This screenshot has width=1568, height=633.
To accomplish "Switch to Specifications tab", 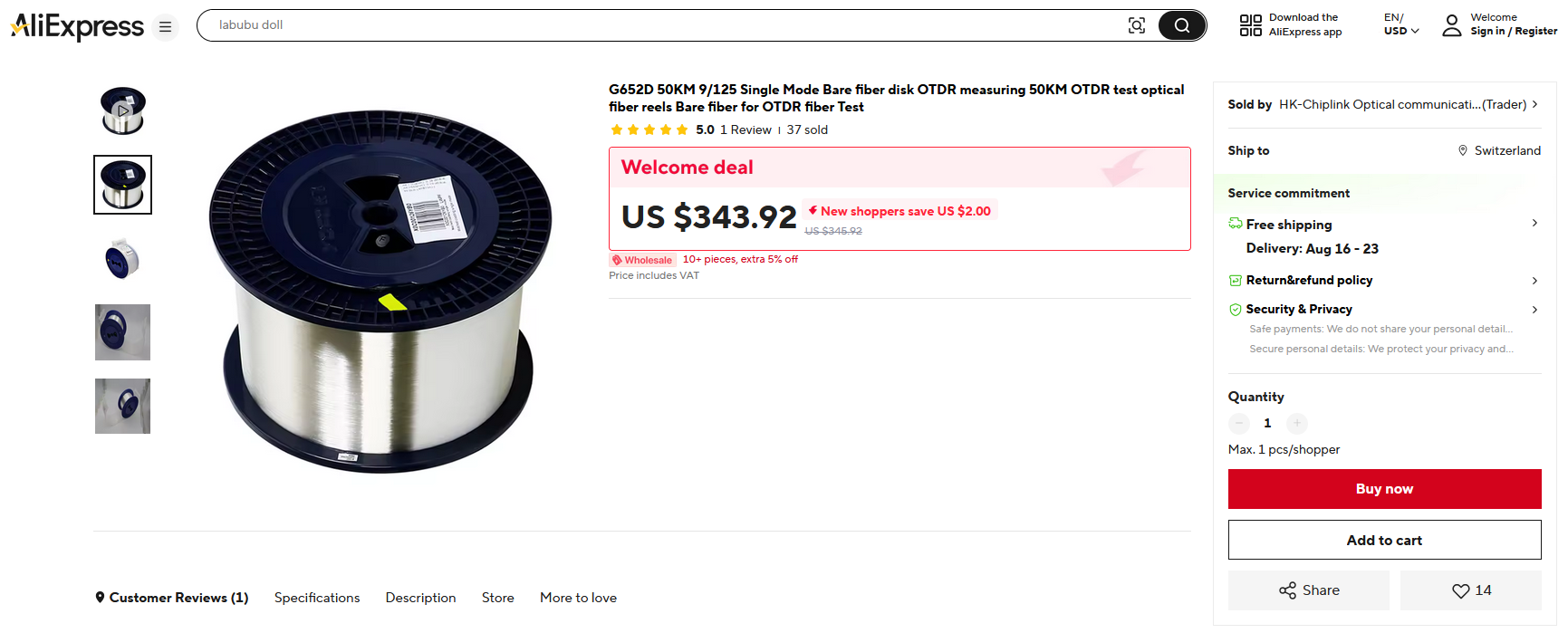I will 317,598.
